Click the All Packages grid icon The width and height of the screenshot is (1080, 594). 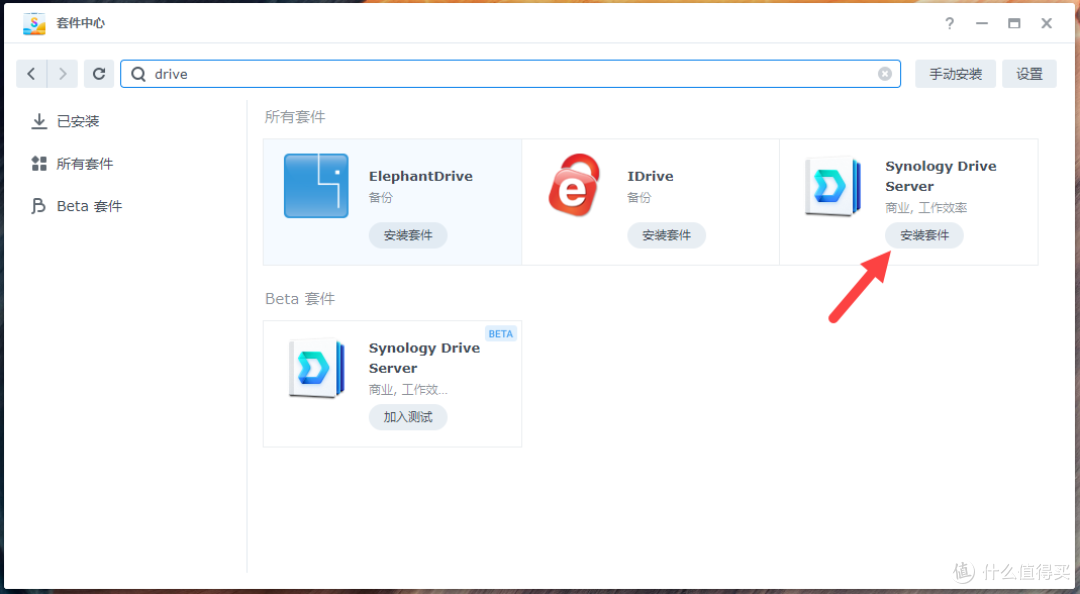point(39,164)
